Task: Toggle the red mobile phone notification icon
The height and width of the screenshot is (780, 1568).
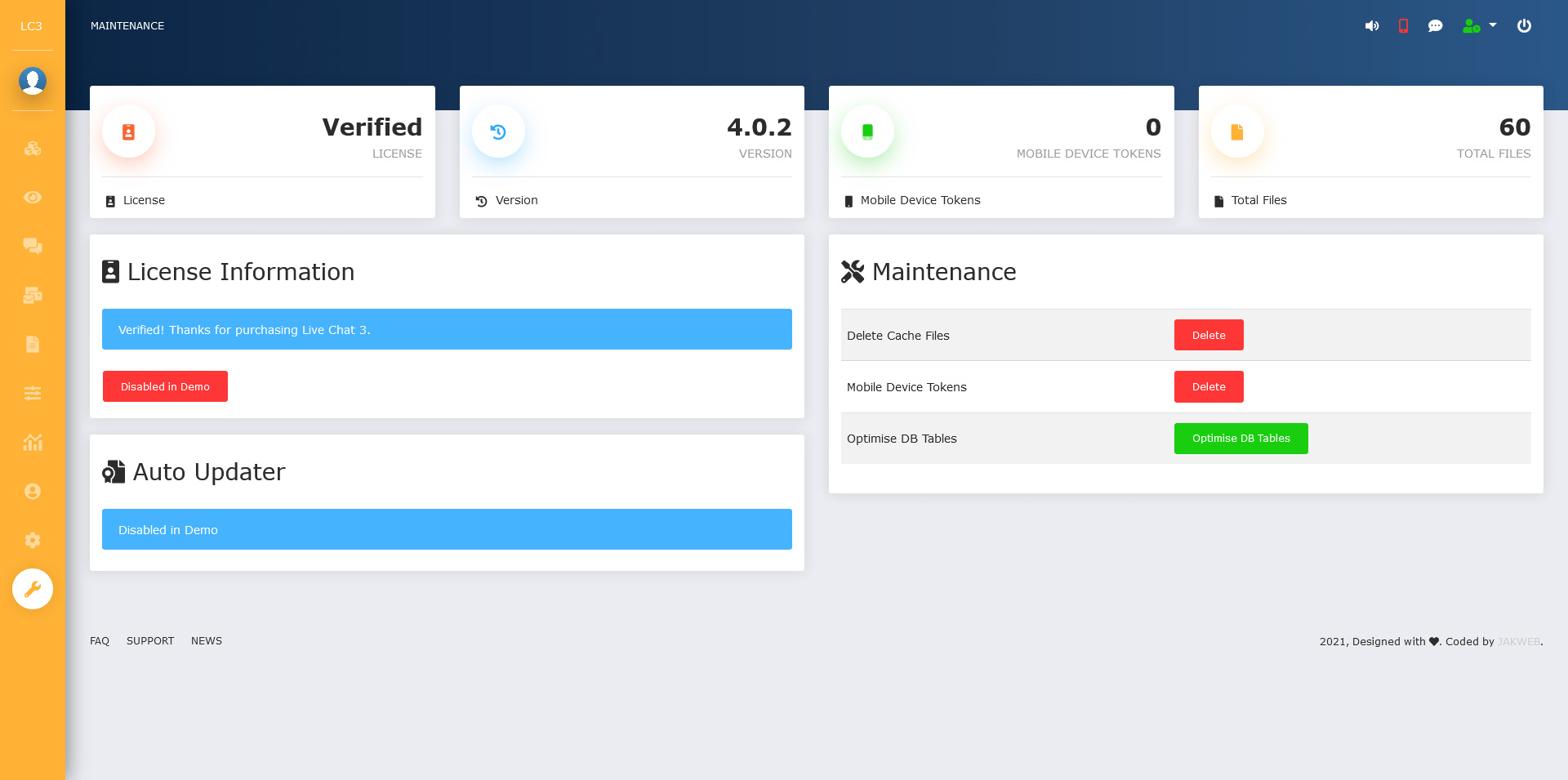Action: (1403, 26)
